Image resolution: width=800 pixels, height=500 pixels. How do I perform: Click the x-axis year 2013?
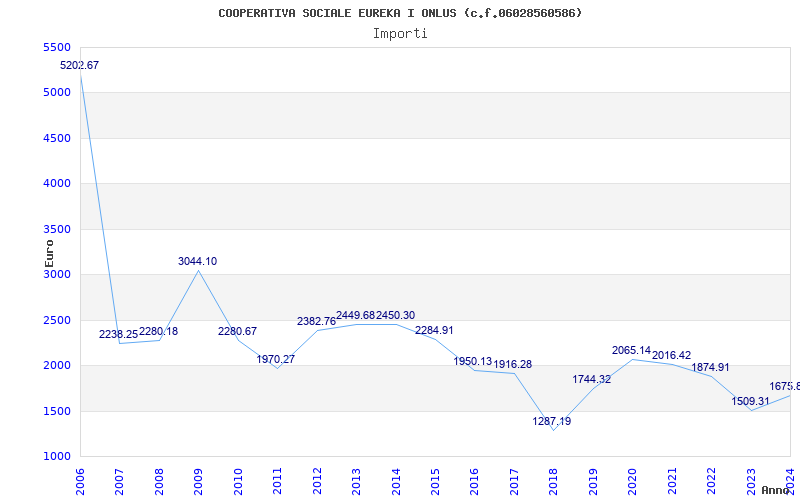pyautogui.click(x=356, y=482)
